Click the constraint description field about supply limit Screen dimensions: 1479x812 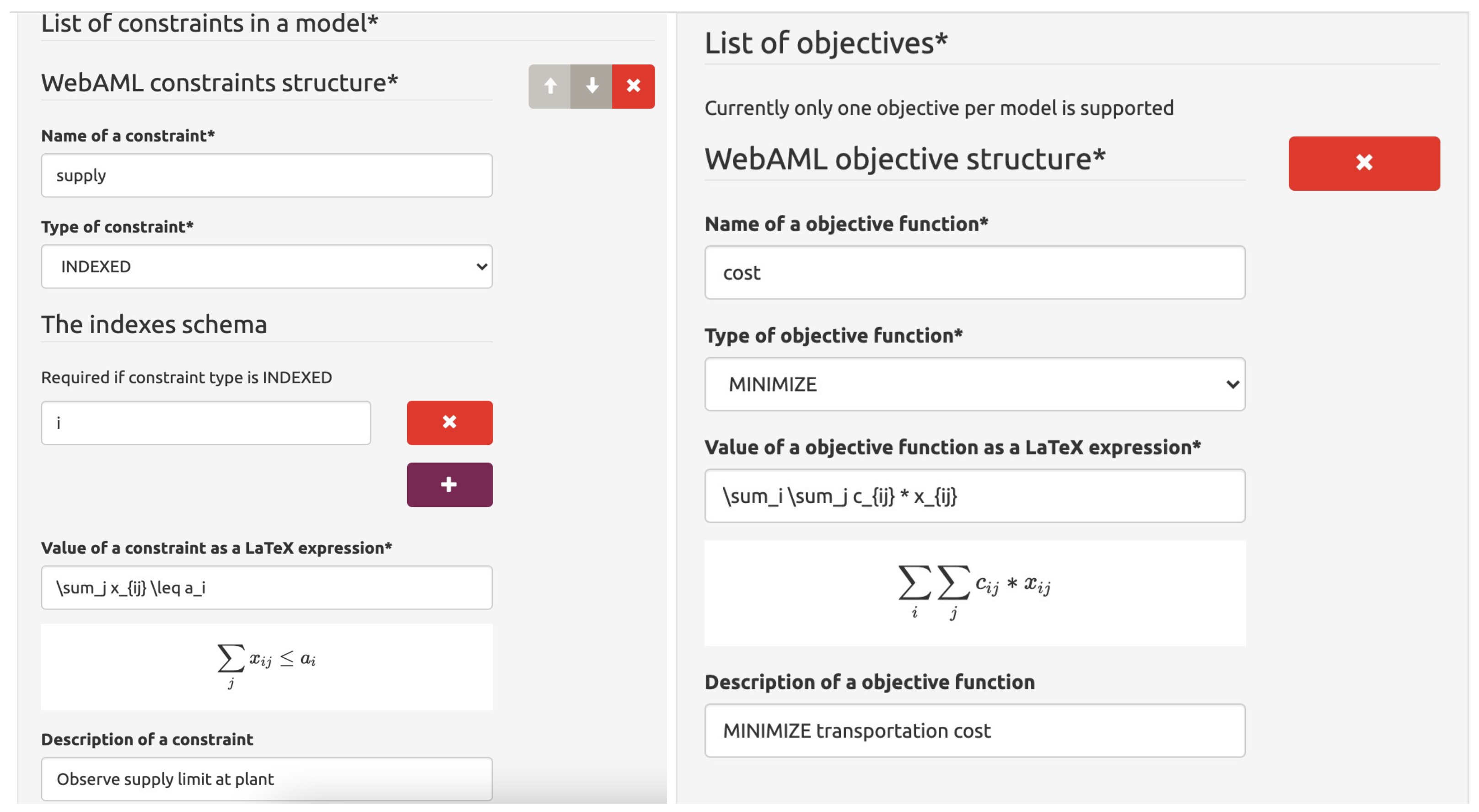(x=266, y=779)
